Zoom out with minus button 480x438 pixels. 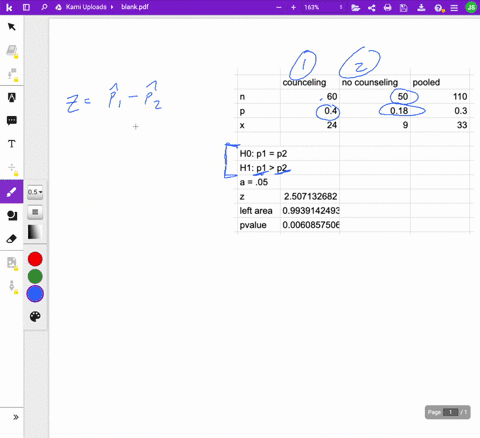(x=279, y=7)
